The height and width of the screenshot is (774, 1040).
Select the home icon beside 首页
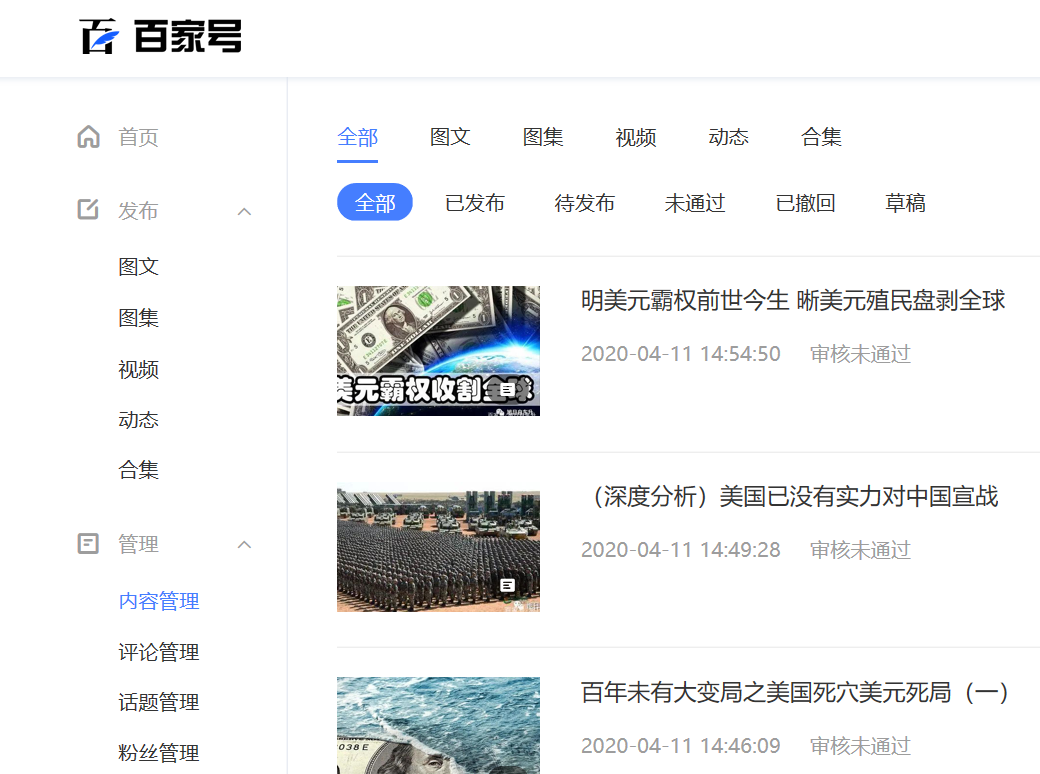[88, 137]
